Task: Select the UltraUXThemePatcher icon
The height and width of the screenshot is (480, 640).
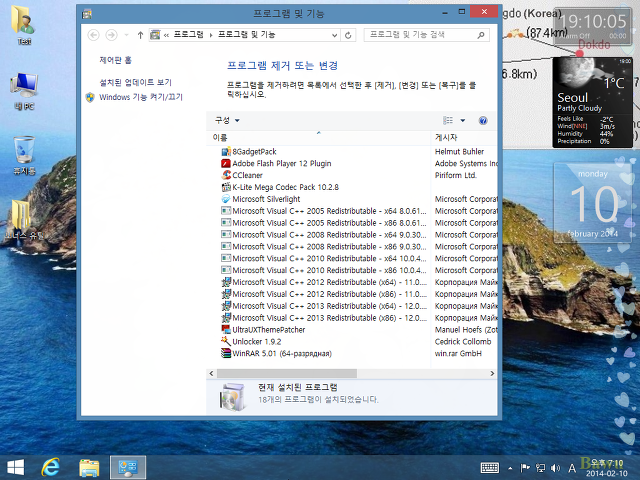Action: pyautogui.click(x=226, y=330)
